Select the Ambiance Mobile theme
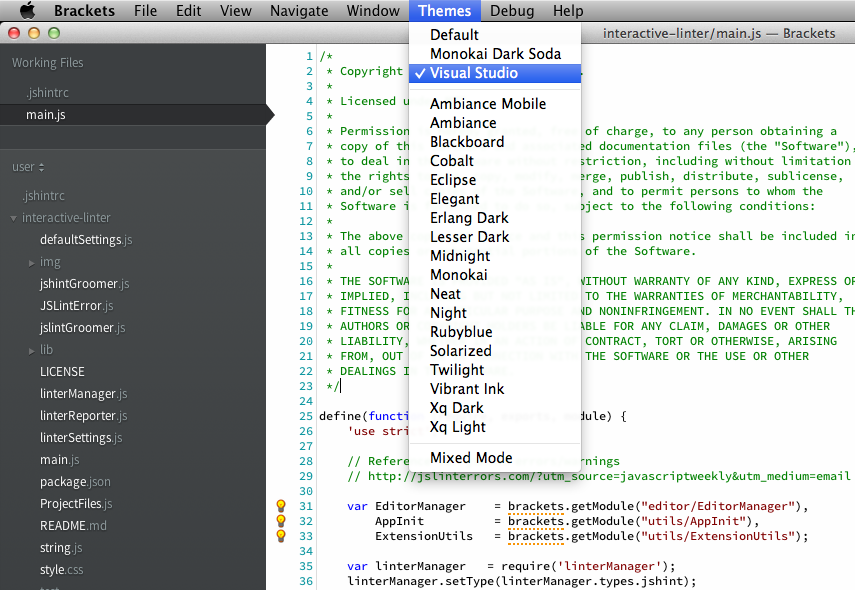This screenshot has height=590, width=855. pos(495,104)
